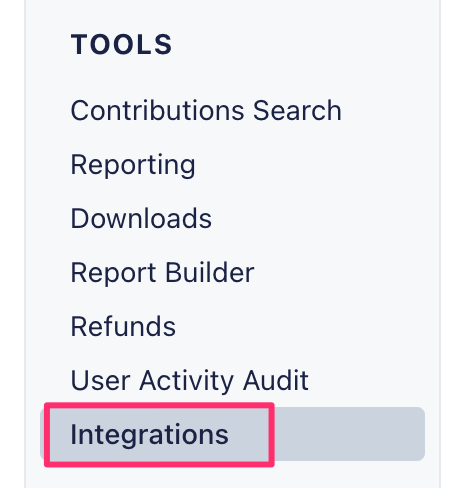
Task: Launch the Report Builder
Action: 162,273
